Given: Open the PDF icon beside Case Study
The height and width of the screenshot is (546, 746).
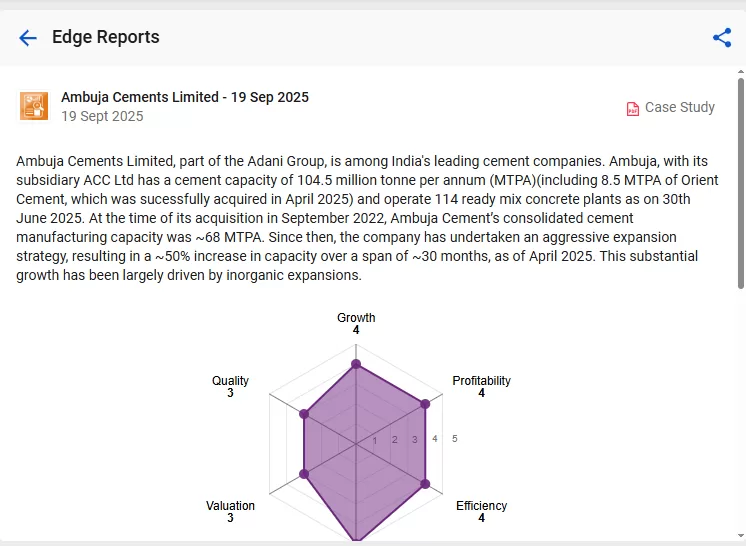Looking at the screenshot, I should [x=632, y=108].
